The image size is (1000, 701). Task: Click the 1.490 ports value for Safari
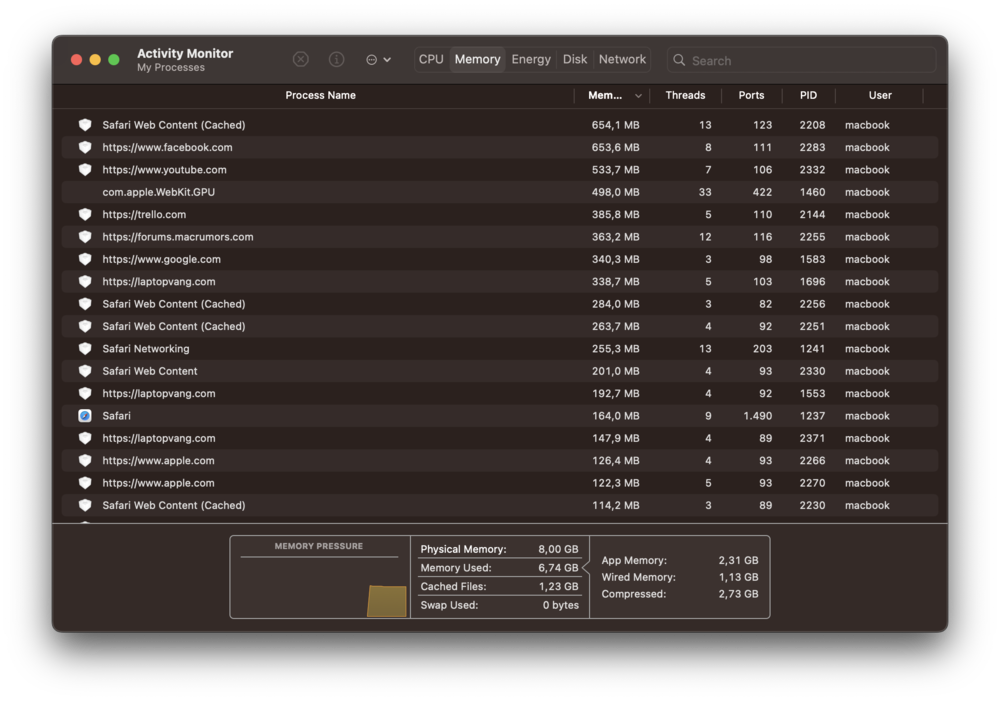tap(757, 416)
